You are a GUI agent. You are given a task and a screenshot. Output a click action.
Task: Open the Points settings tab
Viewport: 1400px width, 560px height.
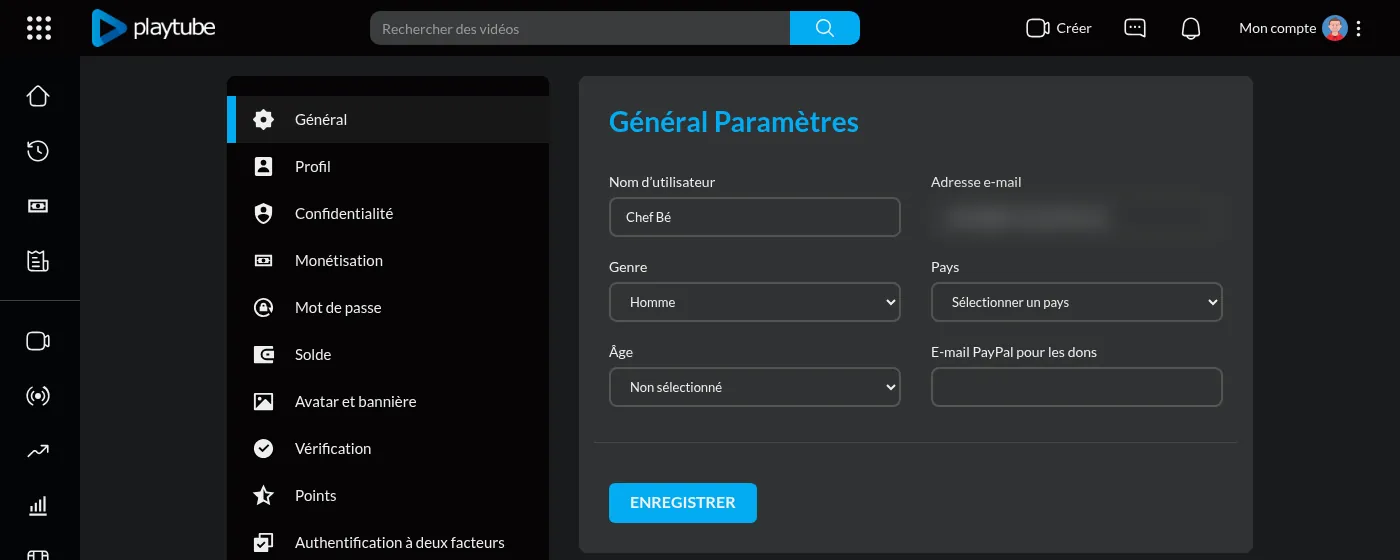388,495
